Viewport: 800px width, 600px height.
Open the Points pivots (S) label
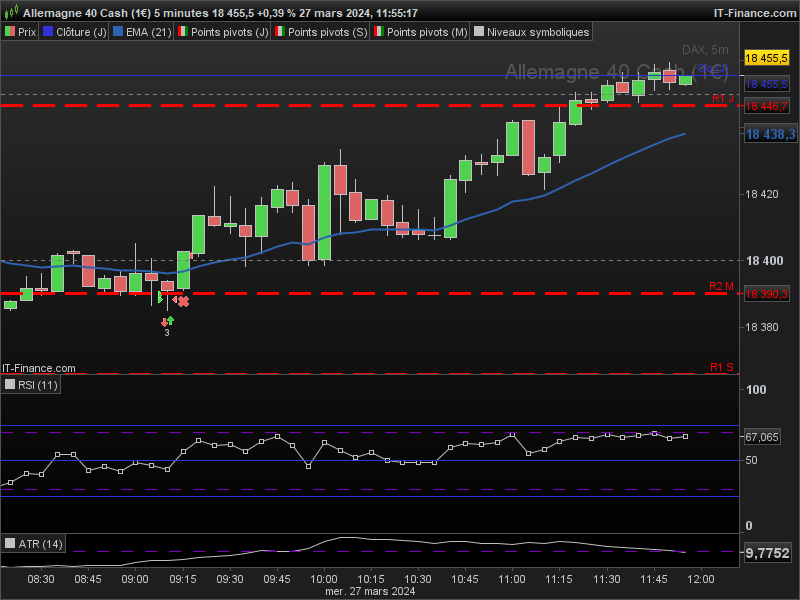[x=328, y=32]
